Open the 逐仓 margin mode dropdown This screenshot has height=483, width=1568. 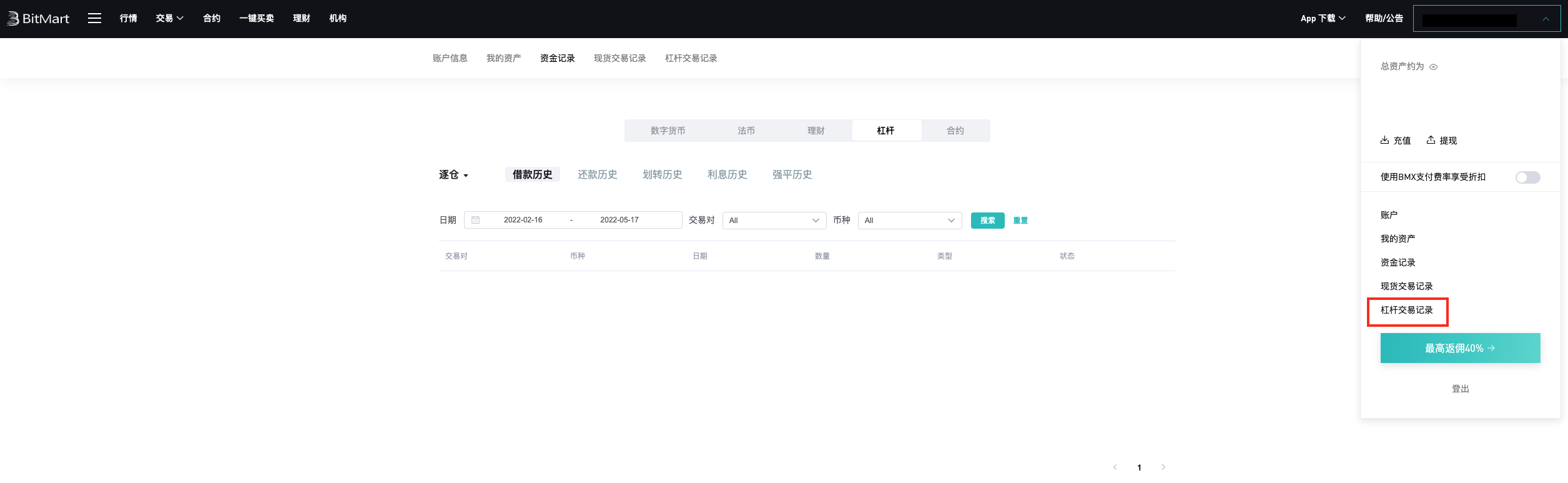click(x=453, y=175)
